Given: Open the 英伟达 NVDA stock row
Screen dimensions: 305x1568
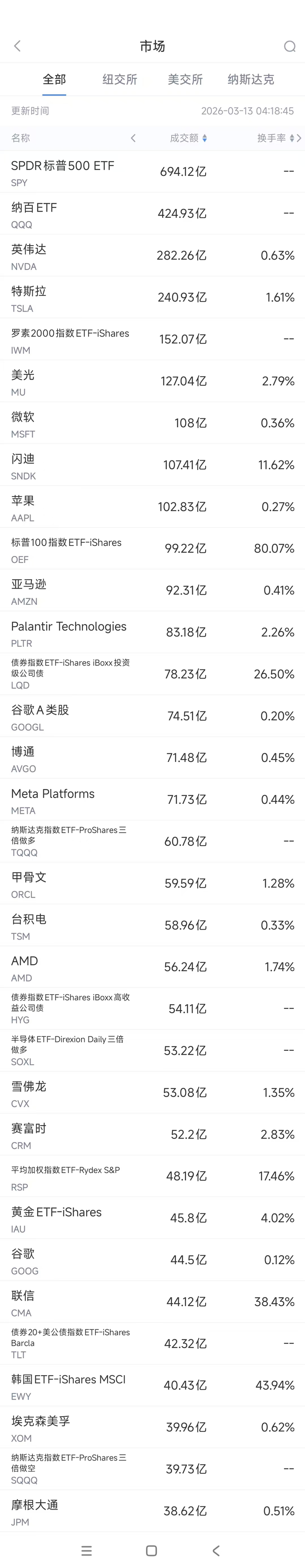Looking at the screenshot, I should click(152, 256).
